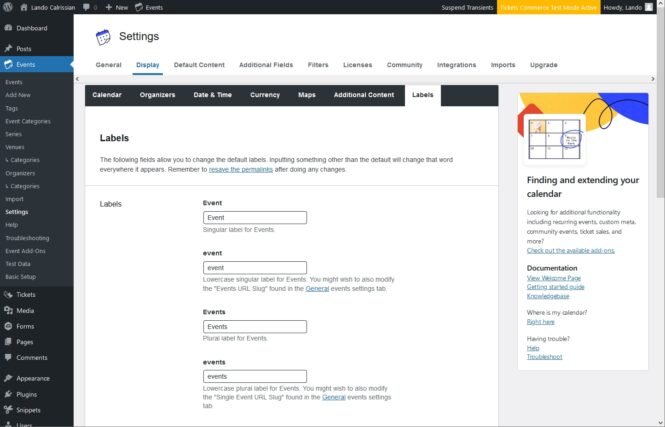Open the Appearance menu item
Image resolution: width=665 pixels, height=427 pixels.
33,379
